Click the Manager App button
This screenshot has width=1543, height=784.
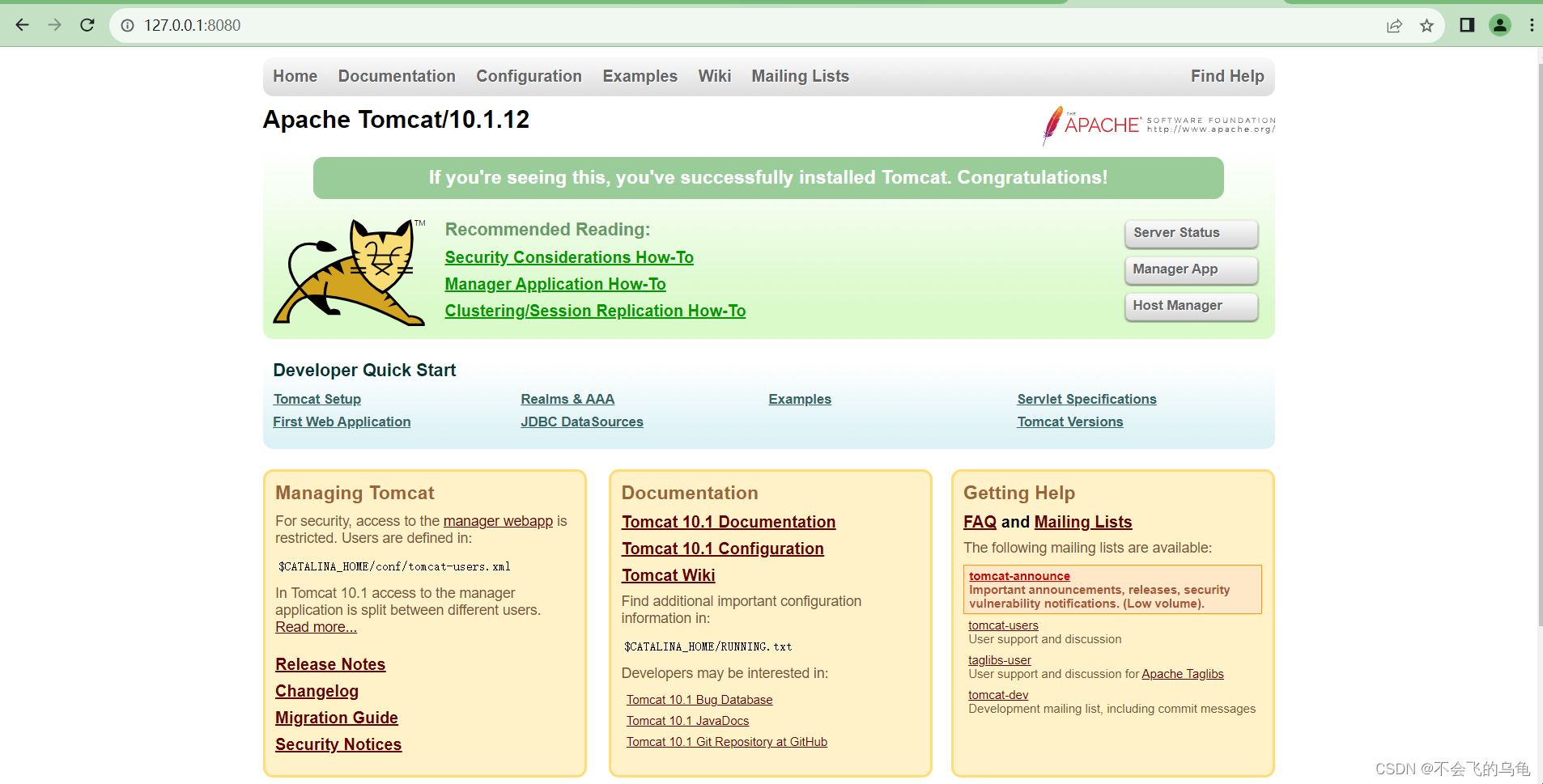1191,269
